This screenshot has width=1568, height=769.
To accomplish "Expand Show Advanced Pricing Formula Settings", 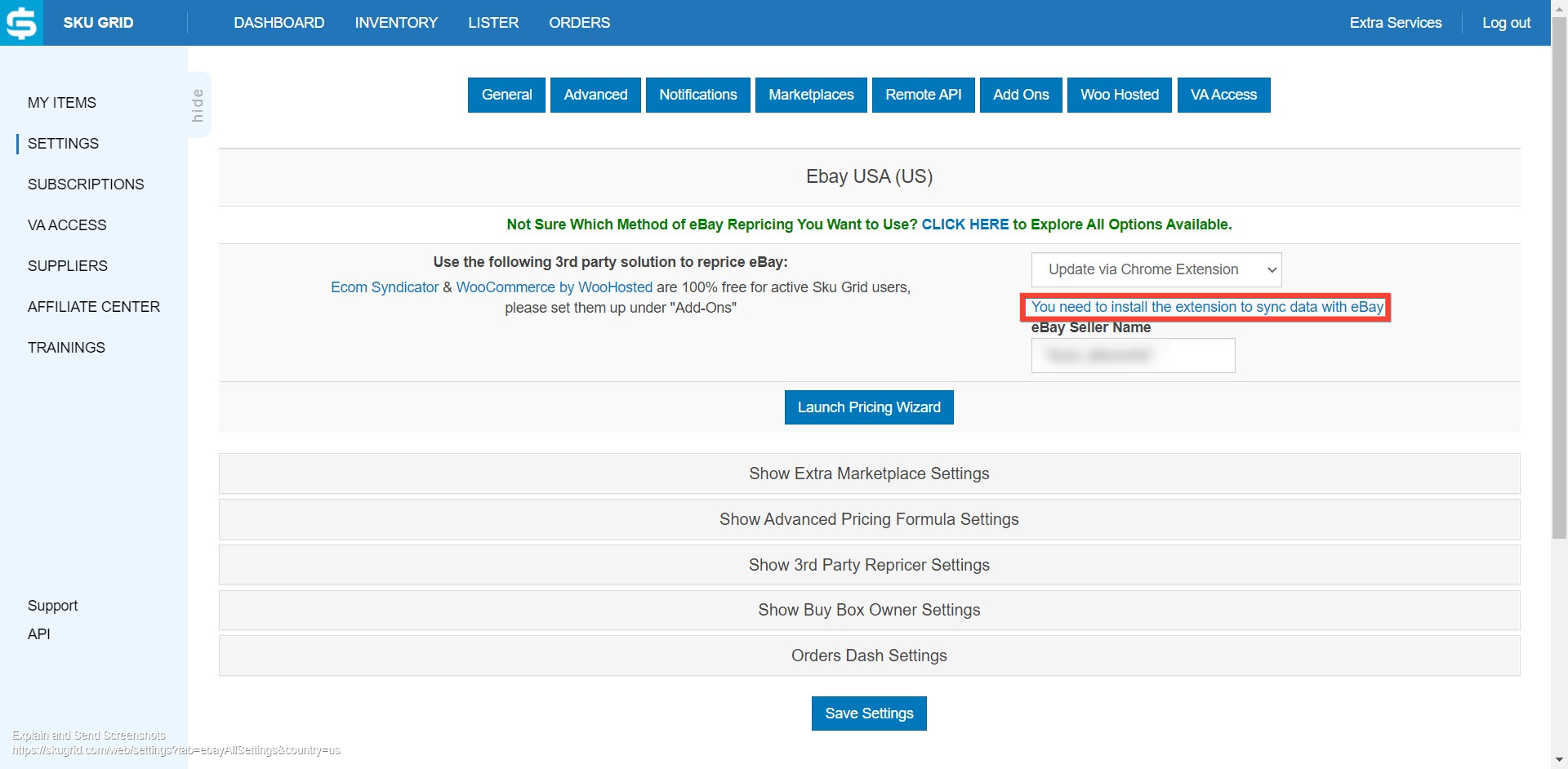I will 869,519.
